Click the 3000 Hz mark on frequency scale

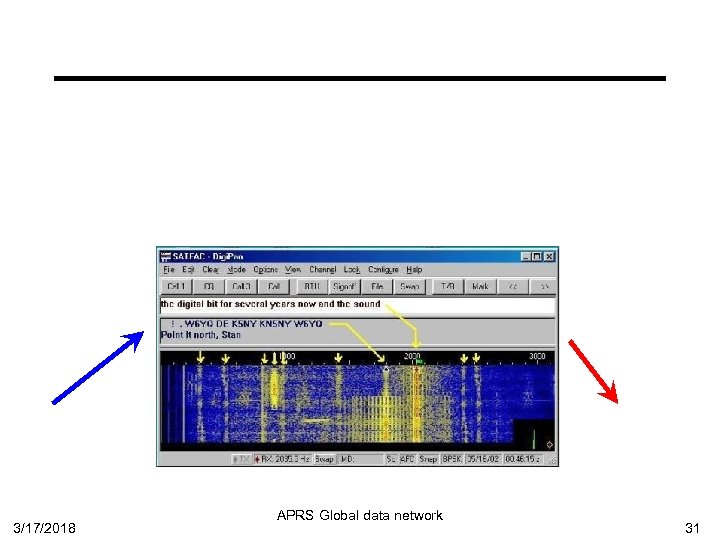coord(537,356)
